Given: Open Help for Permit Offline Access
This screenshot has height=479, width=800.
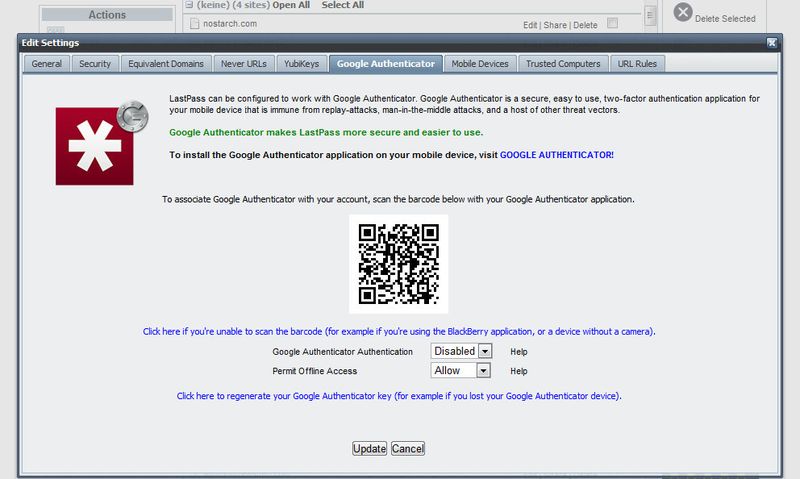Looking at the screenshot, I should point(519,371).
